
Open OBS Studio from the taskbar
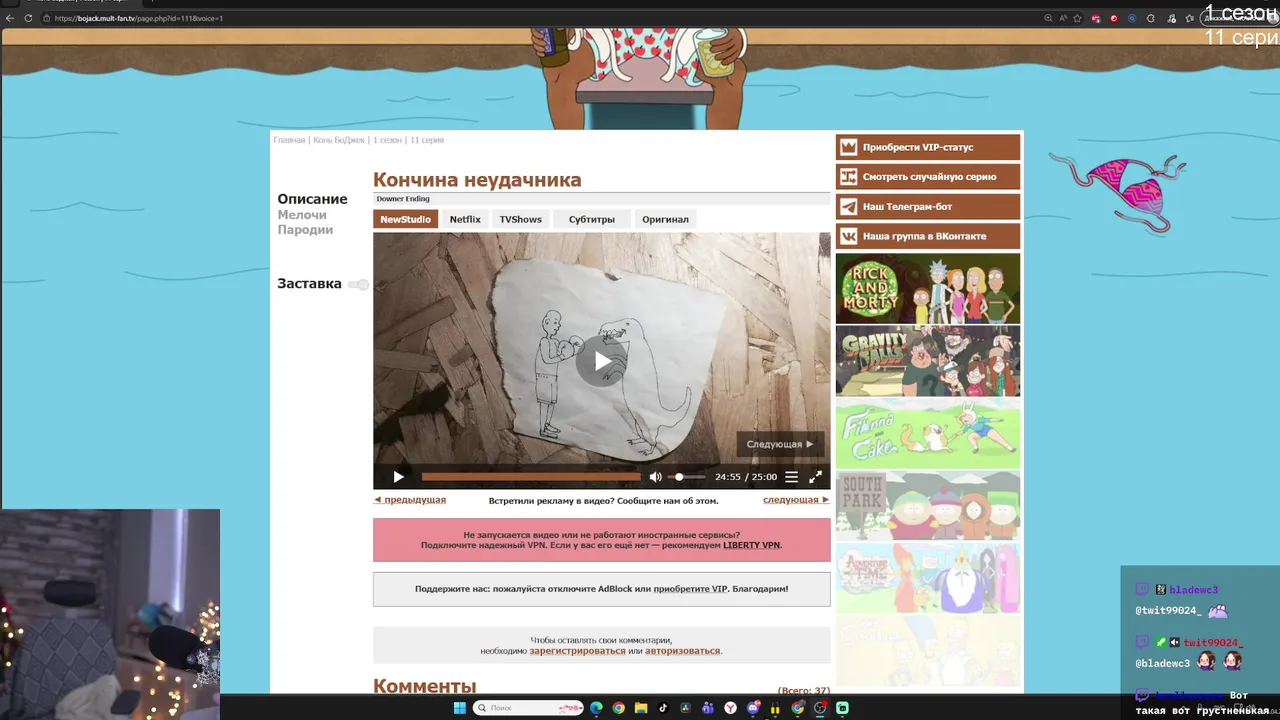click(x=821, y=708)
